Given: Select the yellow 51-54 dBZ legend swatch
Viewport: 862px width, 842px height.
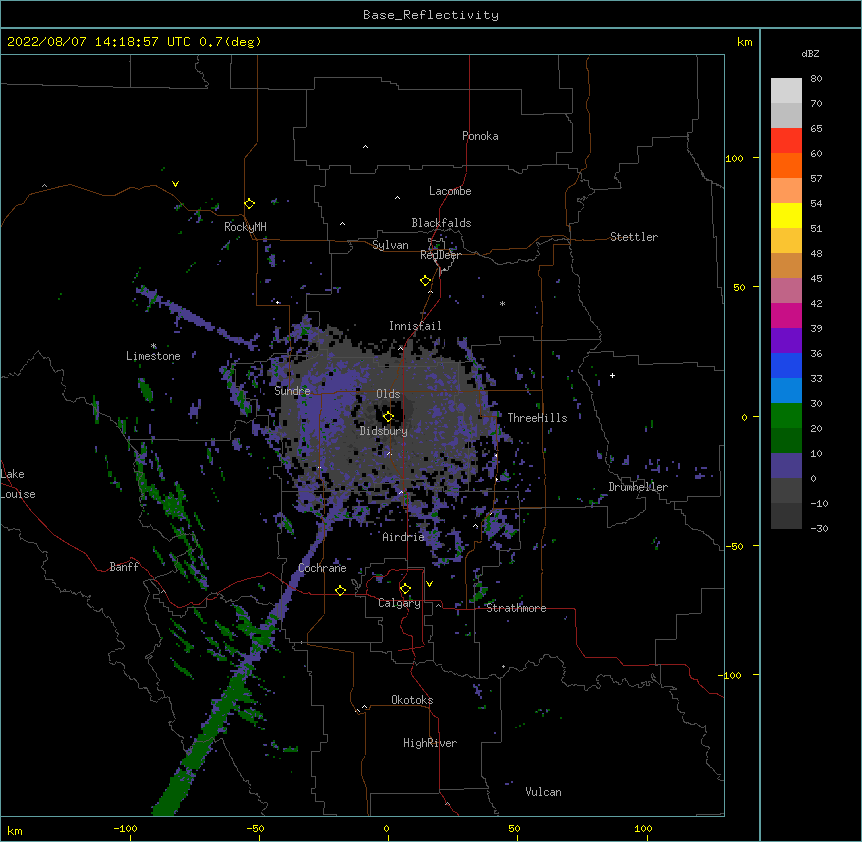Looking at the screenshot, I should click(x=786, y=215).
